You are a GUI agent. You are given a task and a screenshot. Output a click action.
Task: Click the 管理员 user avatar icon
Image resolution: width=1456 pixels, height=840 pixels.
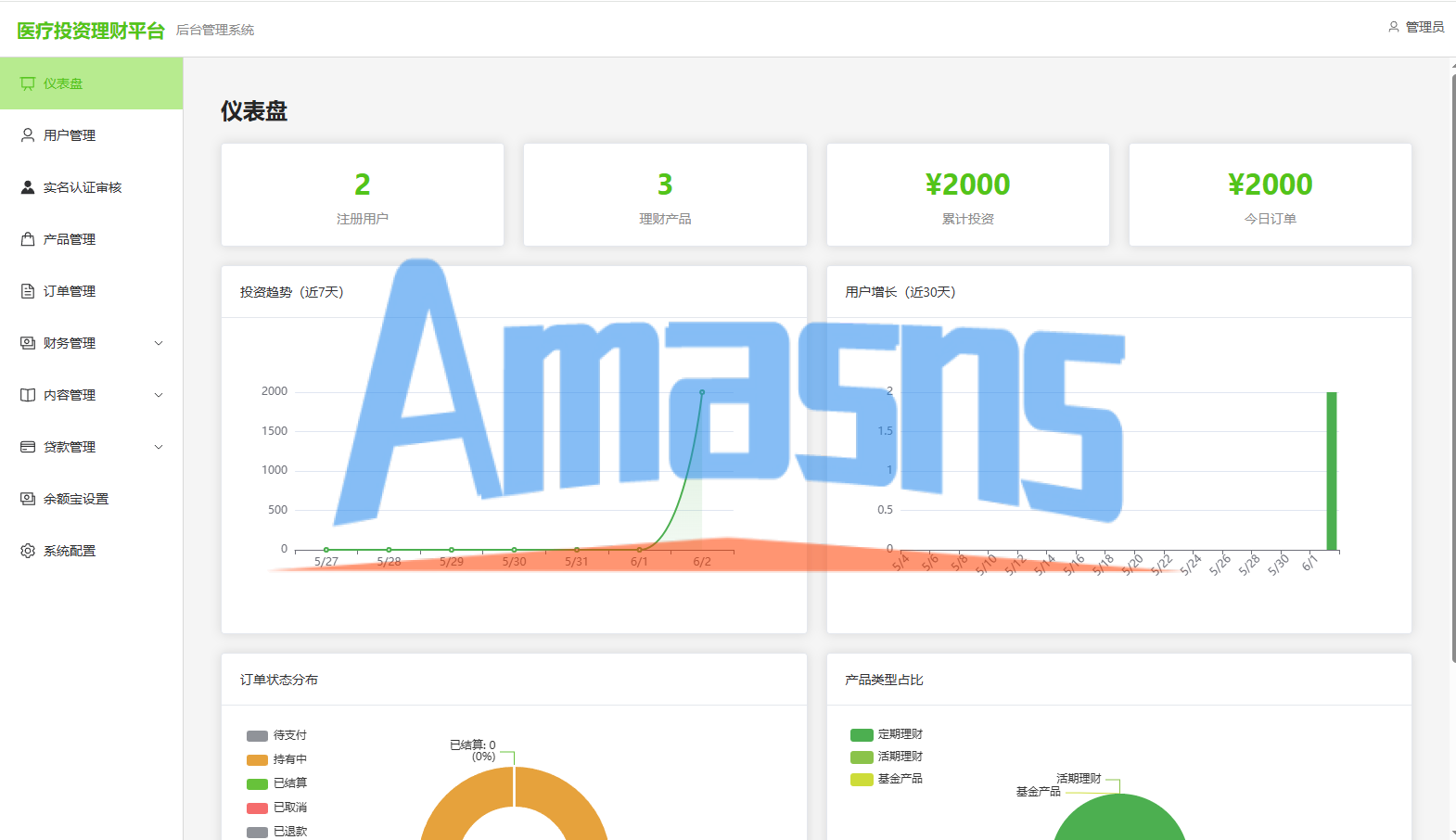tap(1393, 27)
